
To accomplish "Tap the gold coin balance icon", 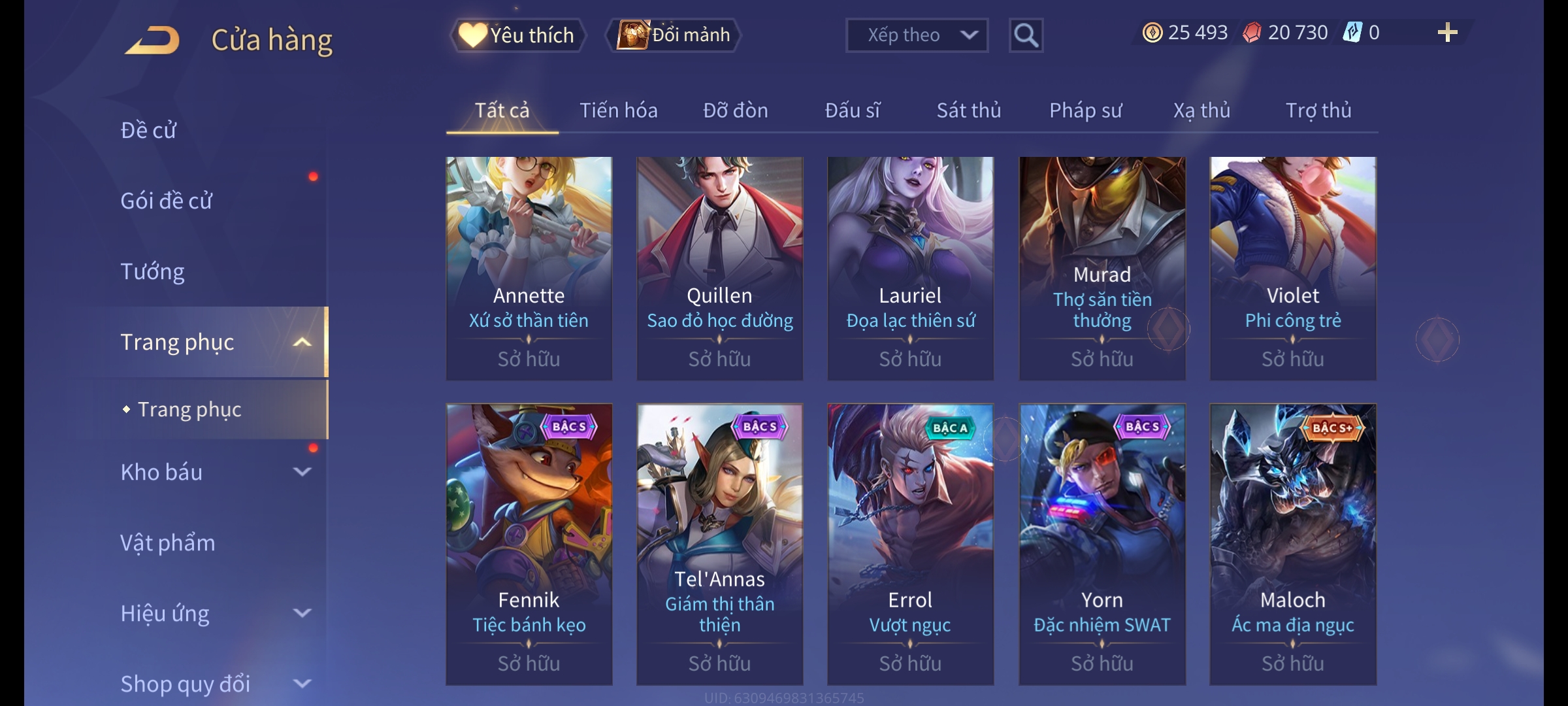I will (1152, 33).
